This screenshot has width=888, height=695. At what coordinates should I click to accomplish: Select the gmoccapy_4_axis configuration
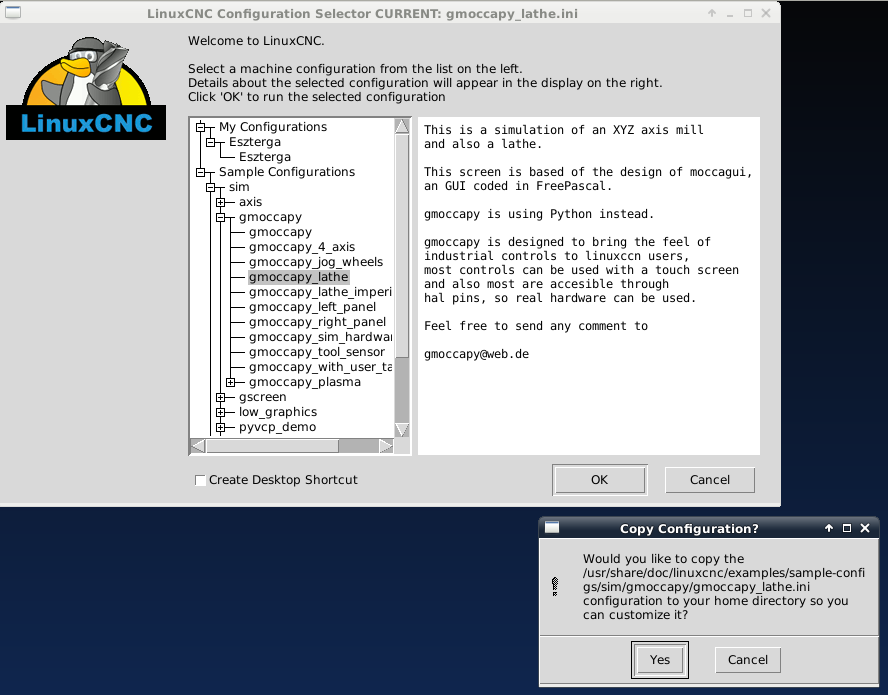301,247
